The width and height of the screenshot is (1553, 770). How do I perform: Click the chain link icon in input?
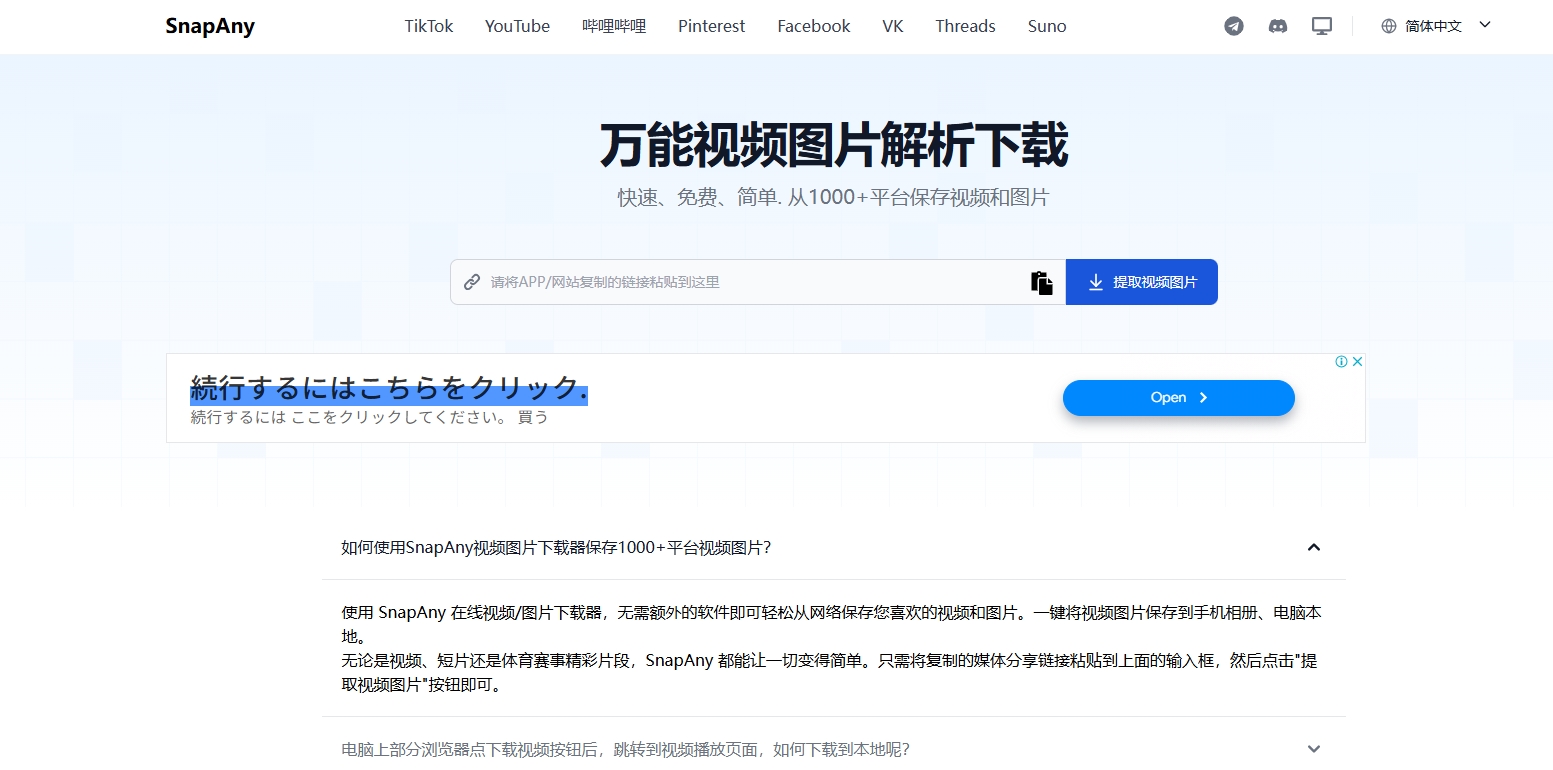[472, 282]
